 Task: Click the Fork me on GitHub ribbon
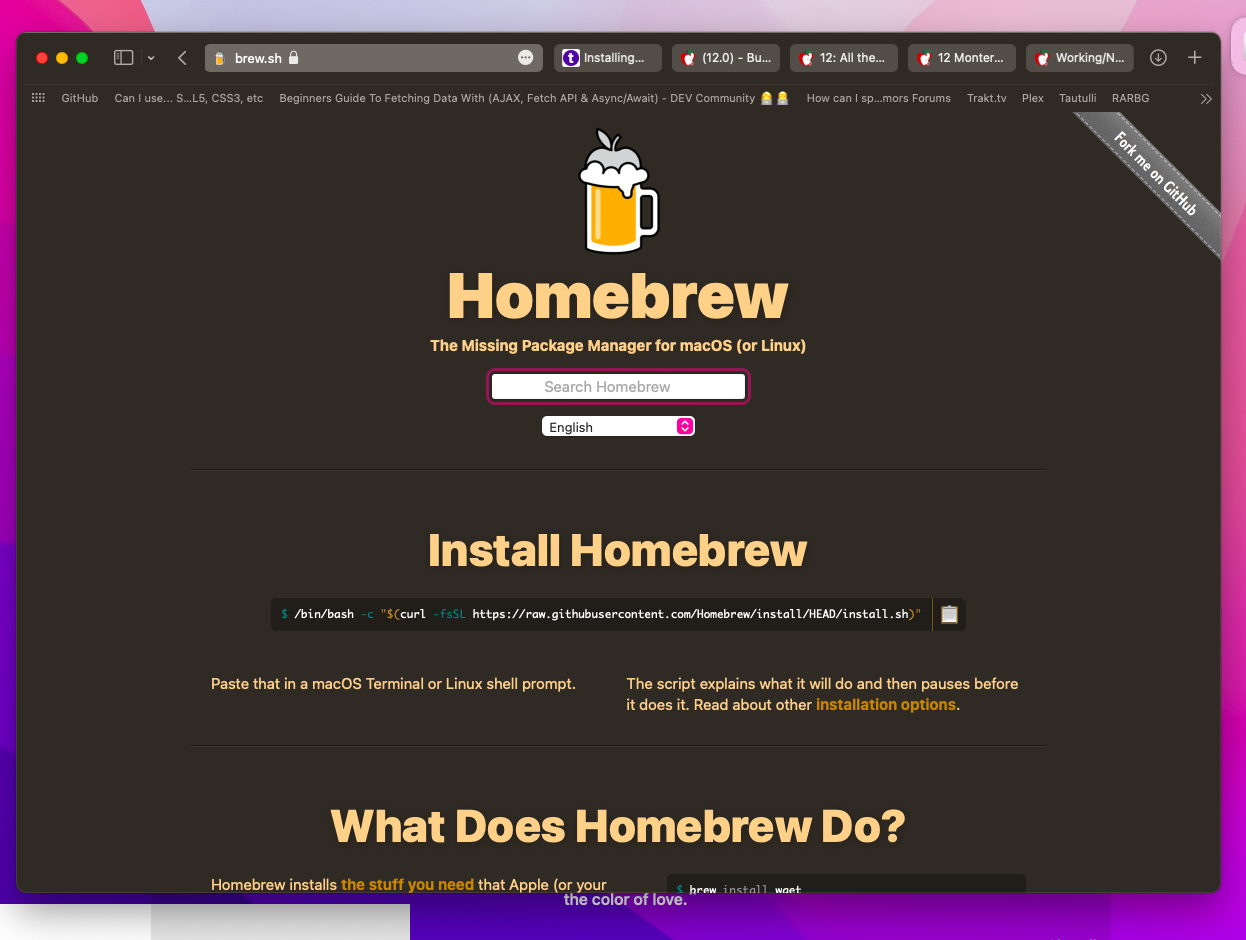coord(1155,173)
